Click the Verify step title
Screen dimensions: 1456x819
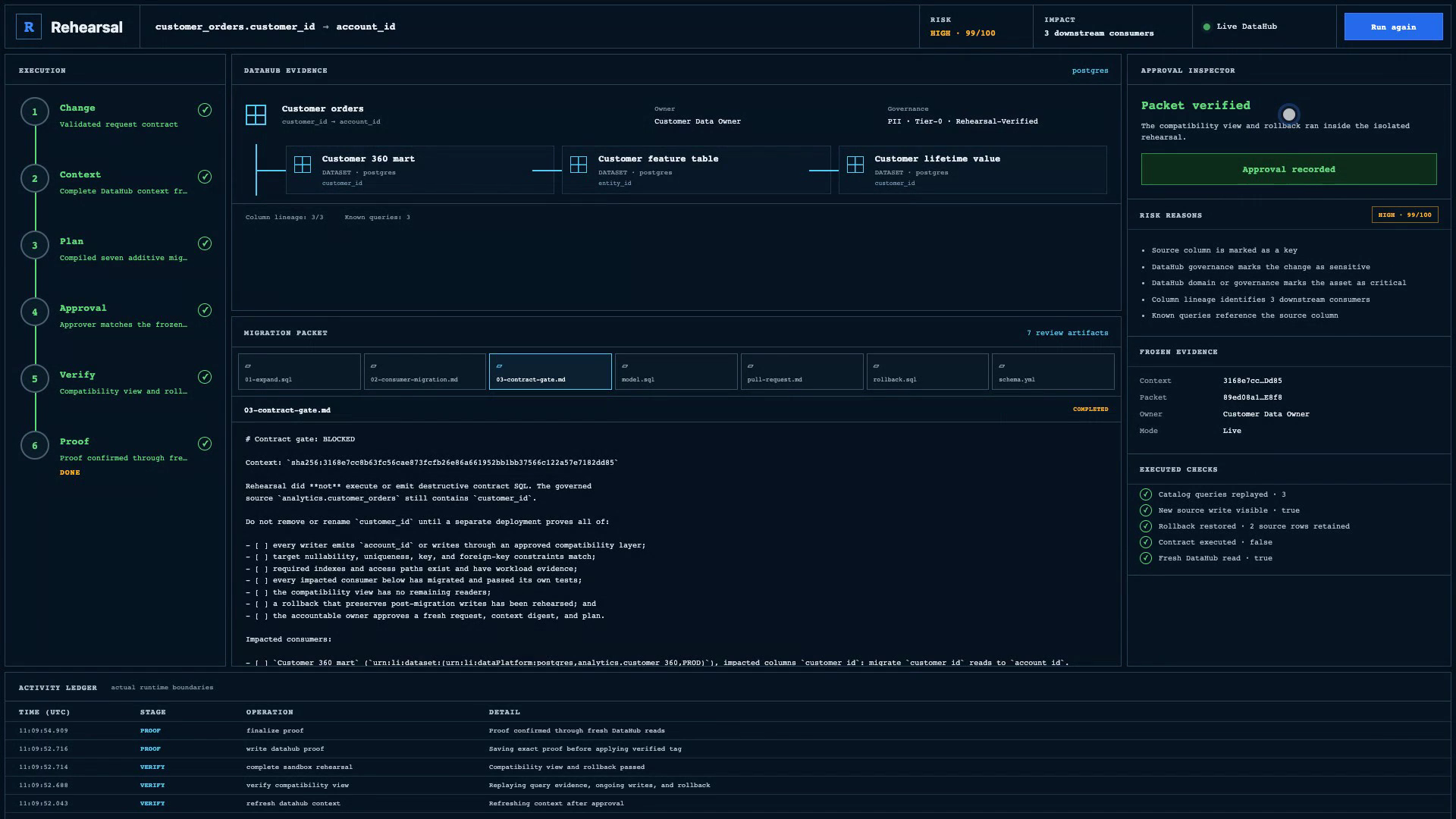click(77, 375)
